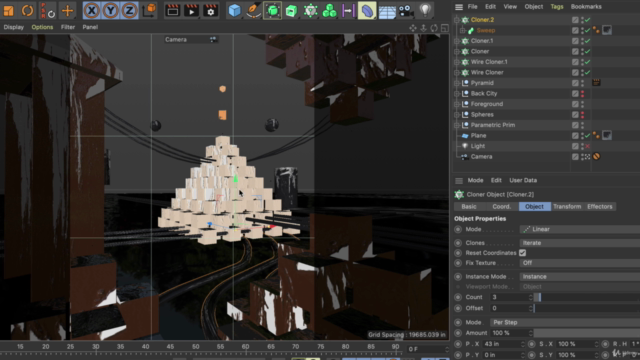
Task: Click the viewport pan navigation icon
Action: [x=413, y=28]
